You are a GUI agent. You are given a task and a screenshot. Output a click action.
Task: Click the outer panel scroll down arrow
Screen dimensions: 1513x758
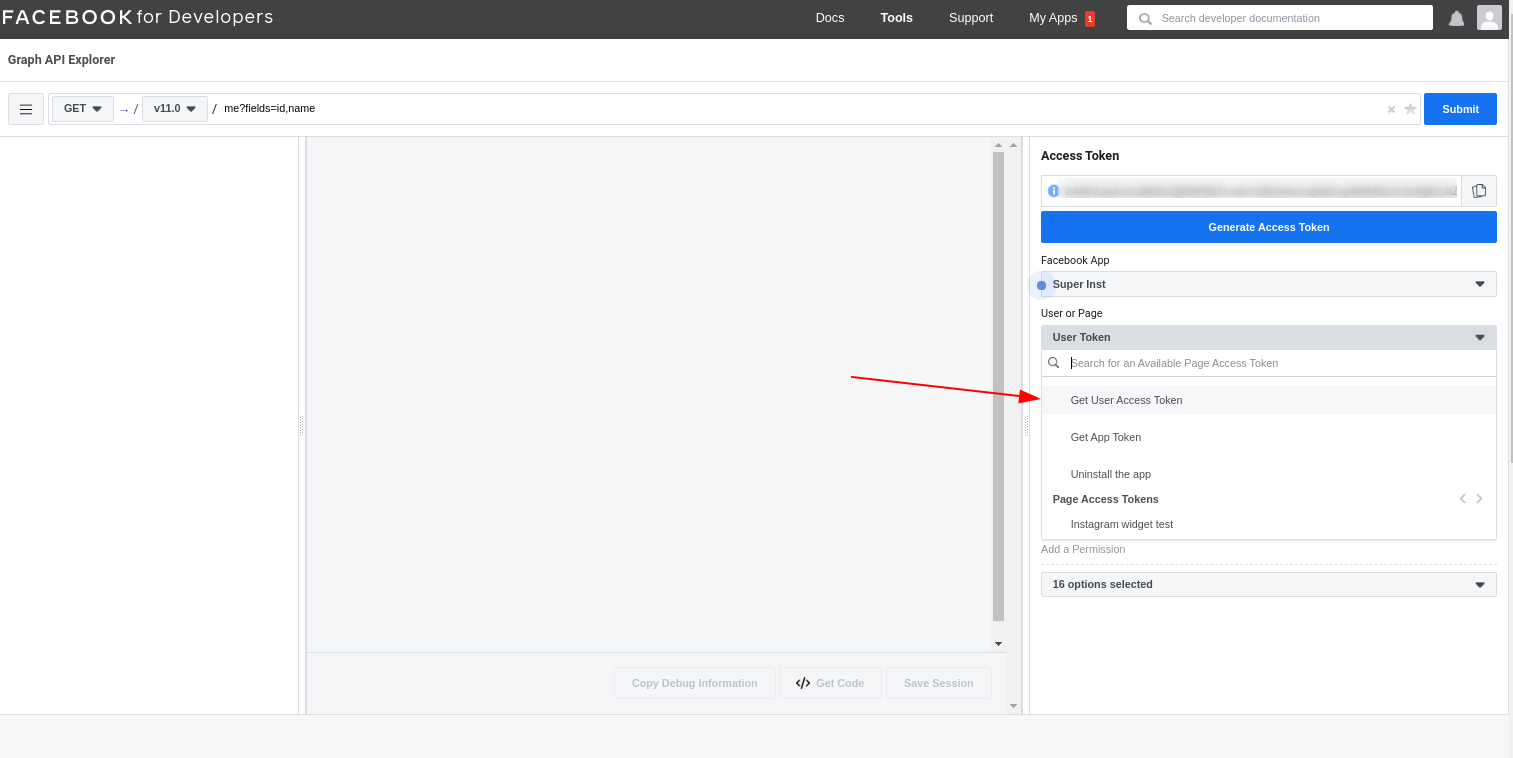pyautogui.click(x=1013, y=706)
